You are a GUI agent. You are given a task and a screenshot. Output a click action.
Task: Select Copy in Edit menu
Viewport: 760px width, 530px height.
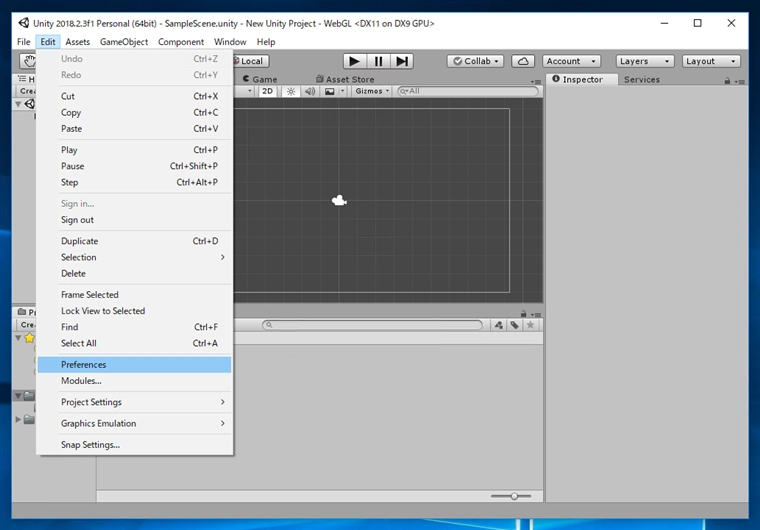(134, 112)
